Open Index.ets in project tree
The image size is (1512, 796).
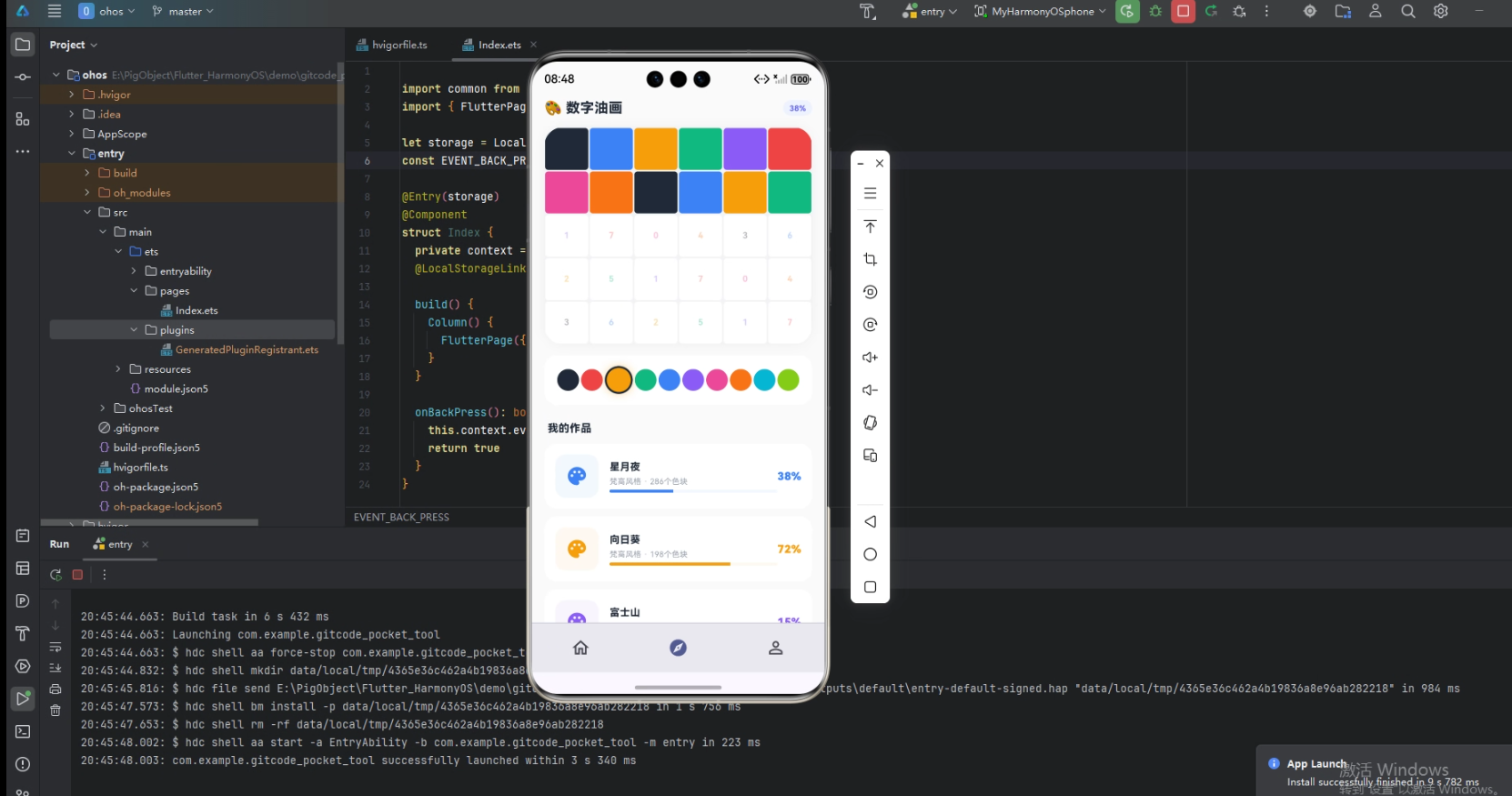coord(189,310)
